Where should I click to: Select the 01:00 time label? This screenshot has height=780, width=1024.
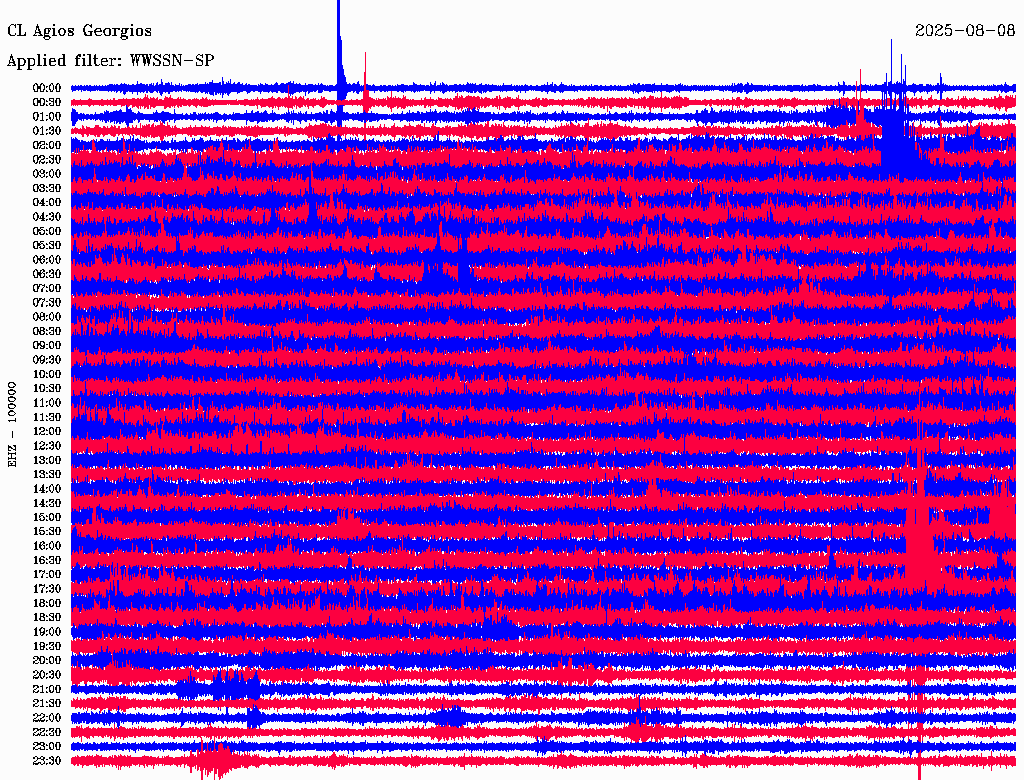47,116
